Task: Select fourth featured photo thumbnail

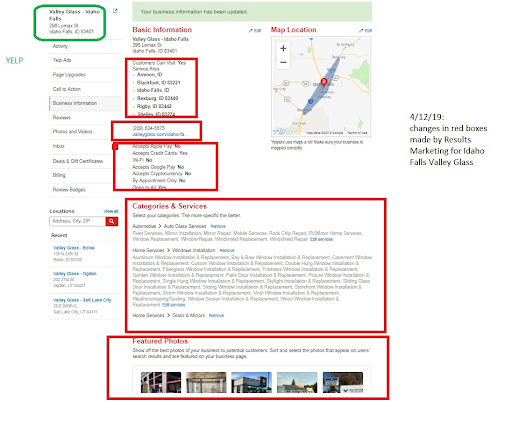Action: [297, 382]
